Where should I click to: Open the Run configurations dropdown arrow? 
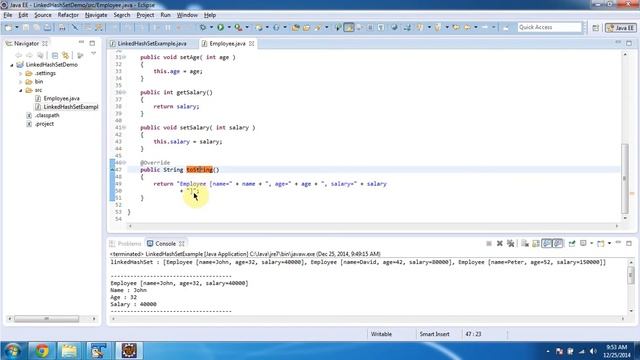(x=229, y=27)
